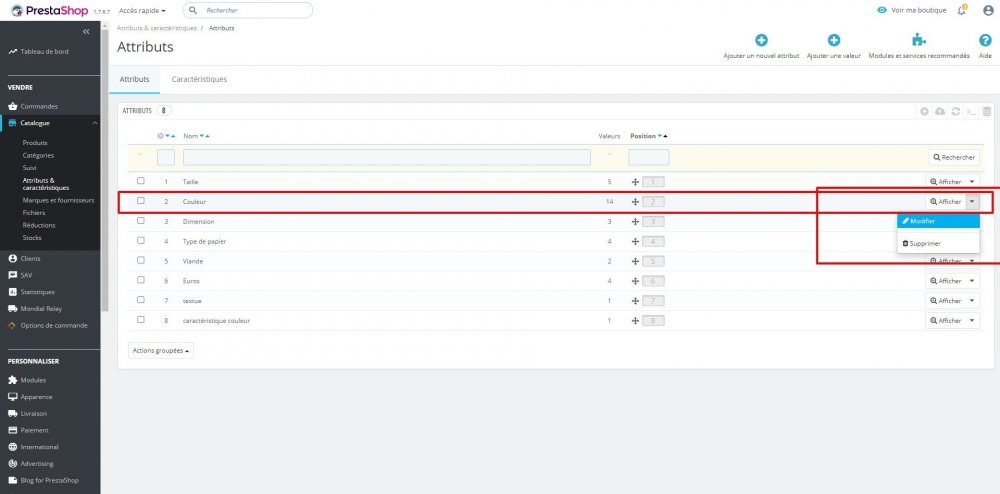Toggle the open action arrow for Couleur

[973, 201]
